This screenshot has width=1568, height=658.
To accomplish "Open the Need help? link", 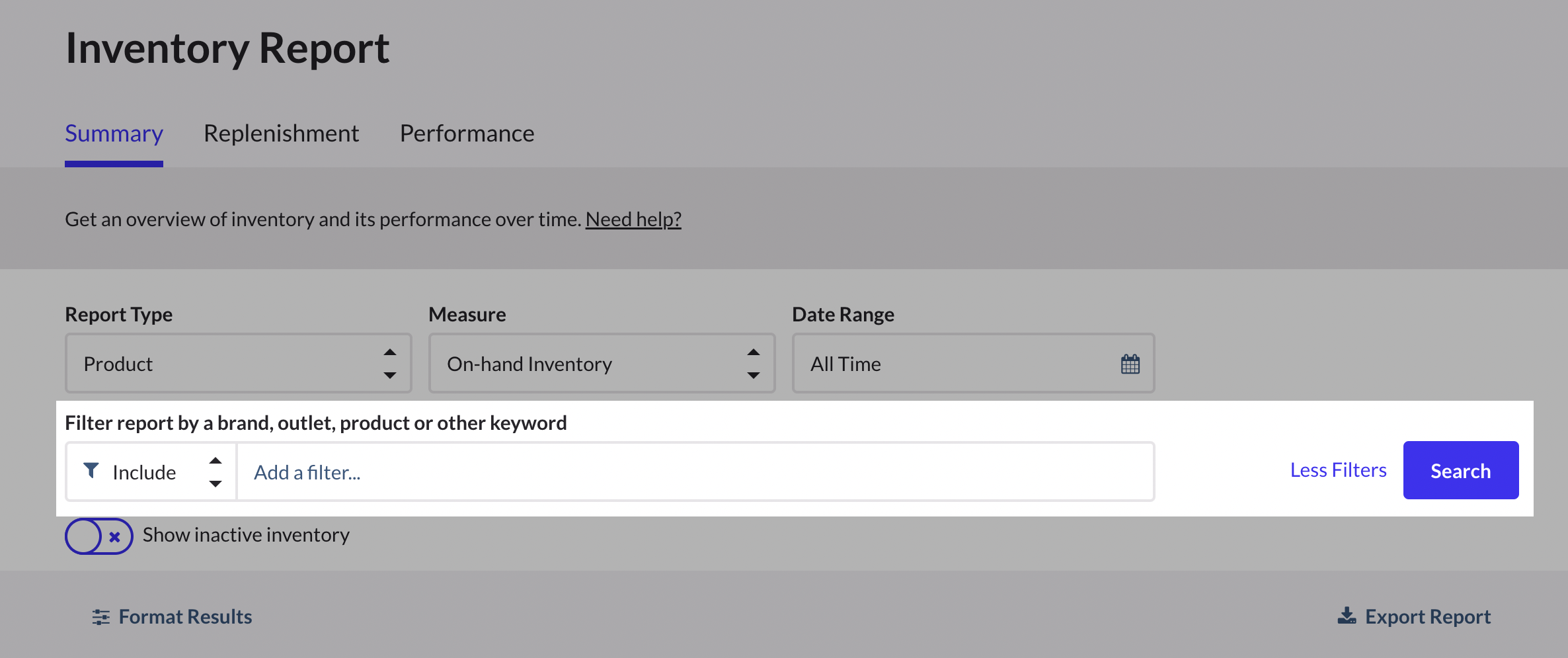I will point(633,218).
